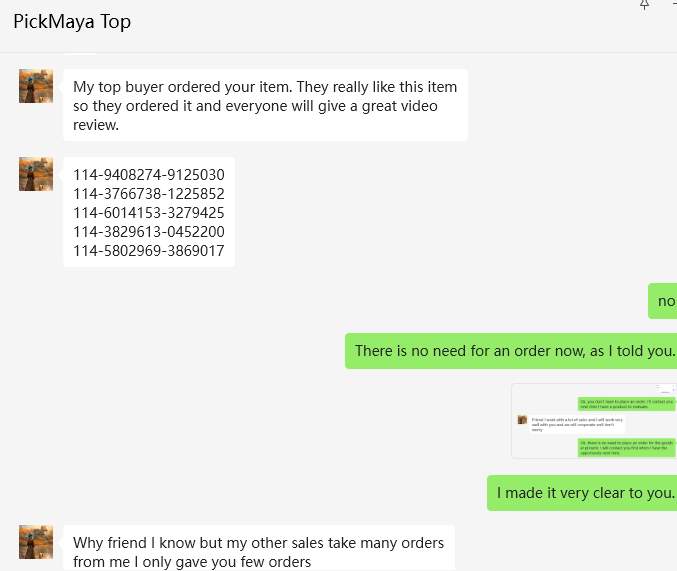The width and height of the screenshot is (677, 571).
Task: Click order number 114-3766738-1225852
Action: point(149,194)
